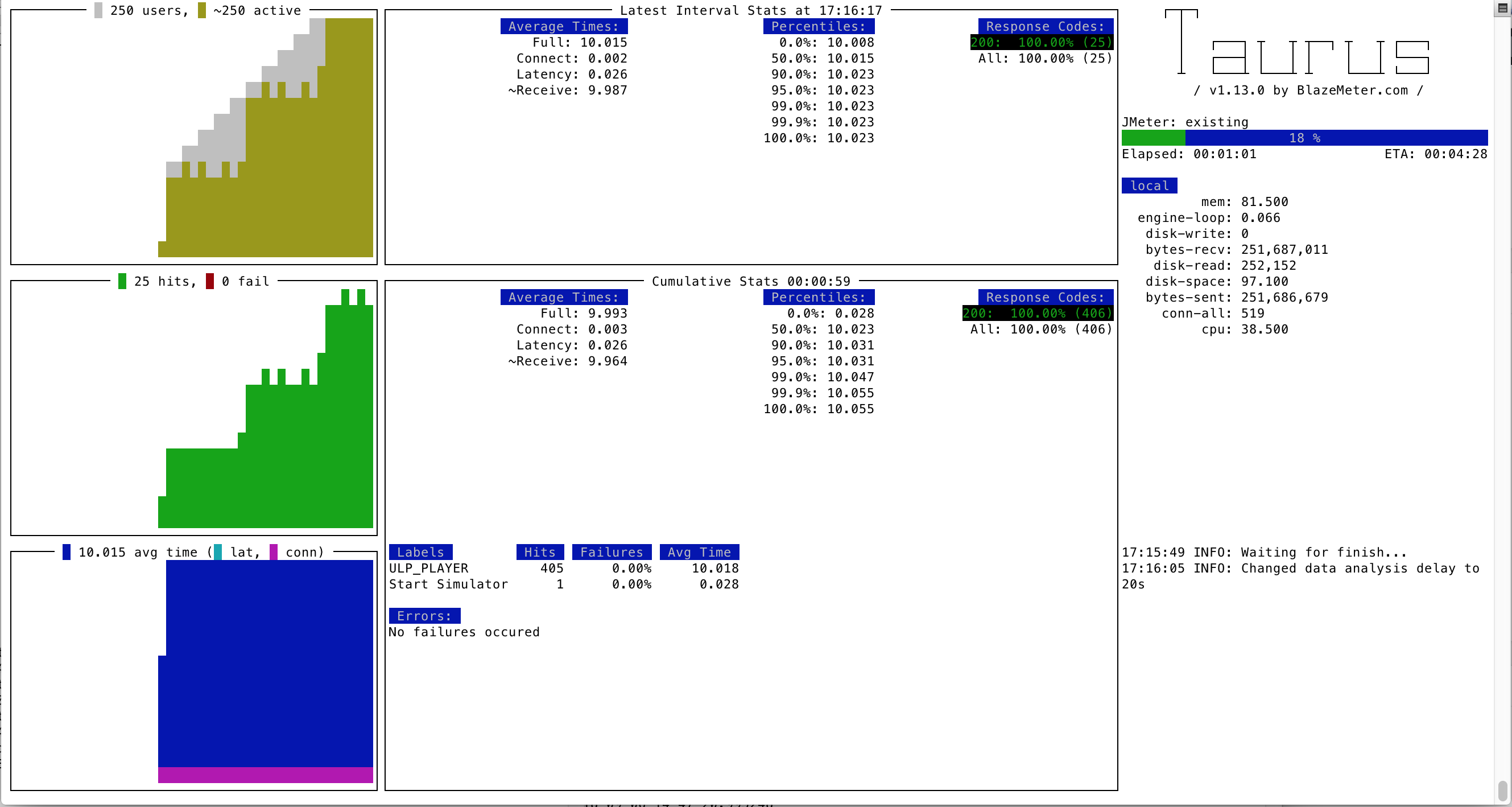The image size is (1512, 807).
Task: Click the engine-loop: 0.066 metric
Action: (x=1209, y=218)
